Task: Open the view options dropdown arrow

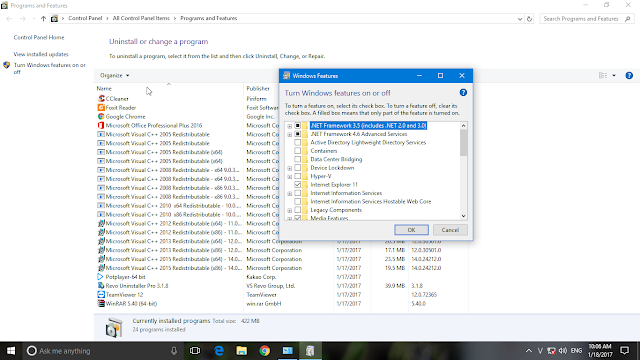Action: click(x=614, y=76)
